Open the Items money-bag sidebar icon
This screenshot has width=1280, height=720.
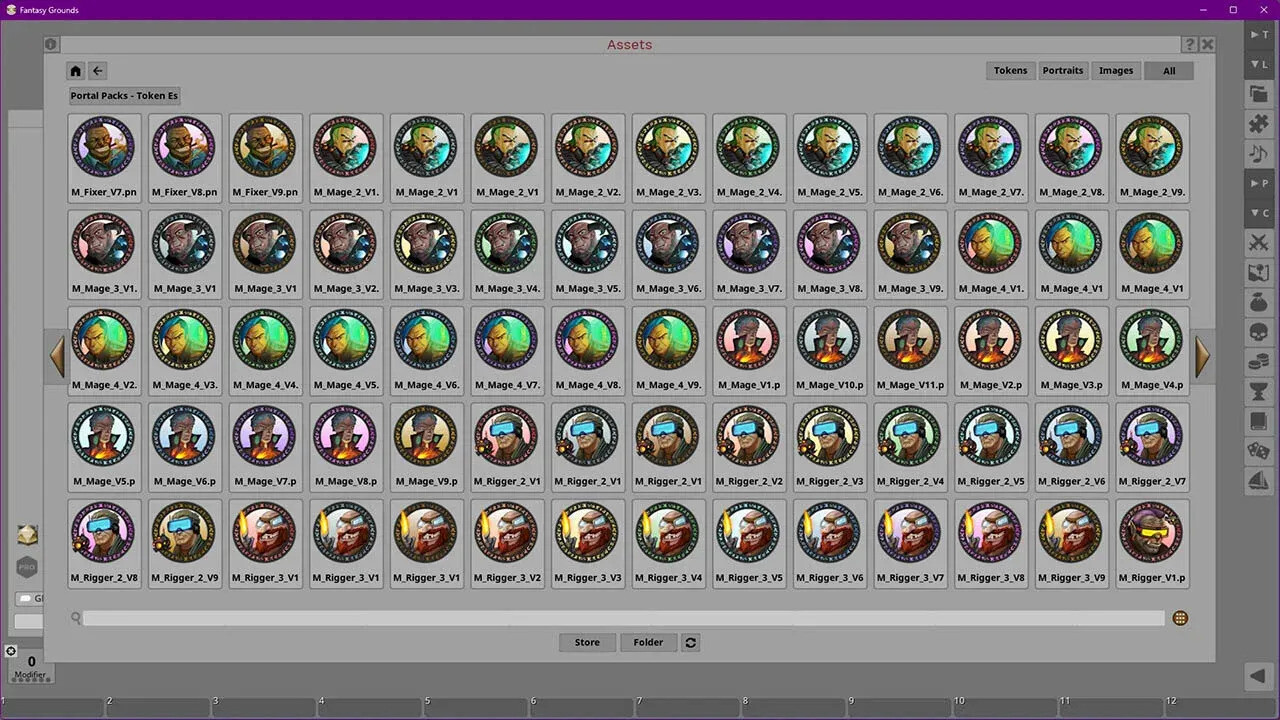[x=1258, y=302]
